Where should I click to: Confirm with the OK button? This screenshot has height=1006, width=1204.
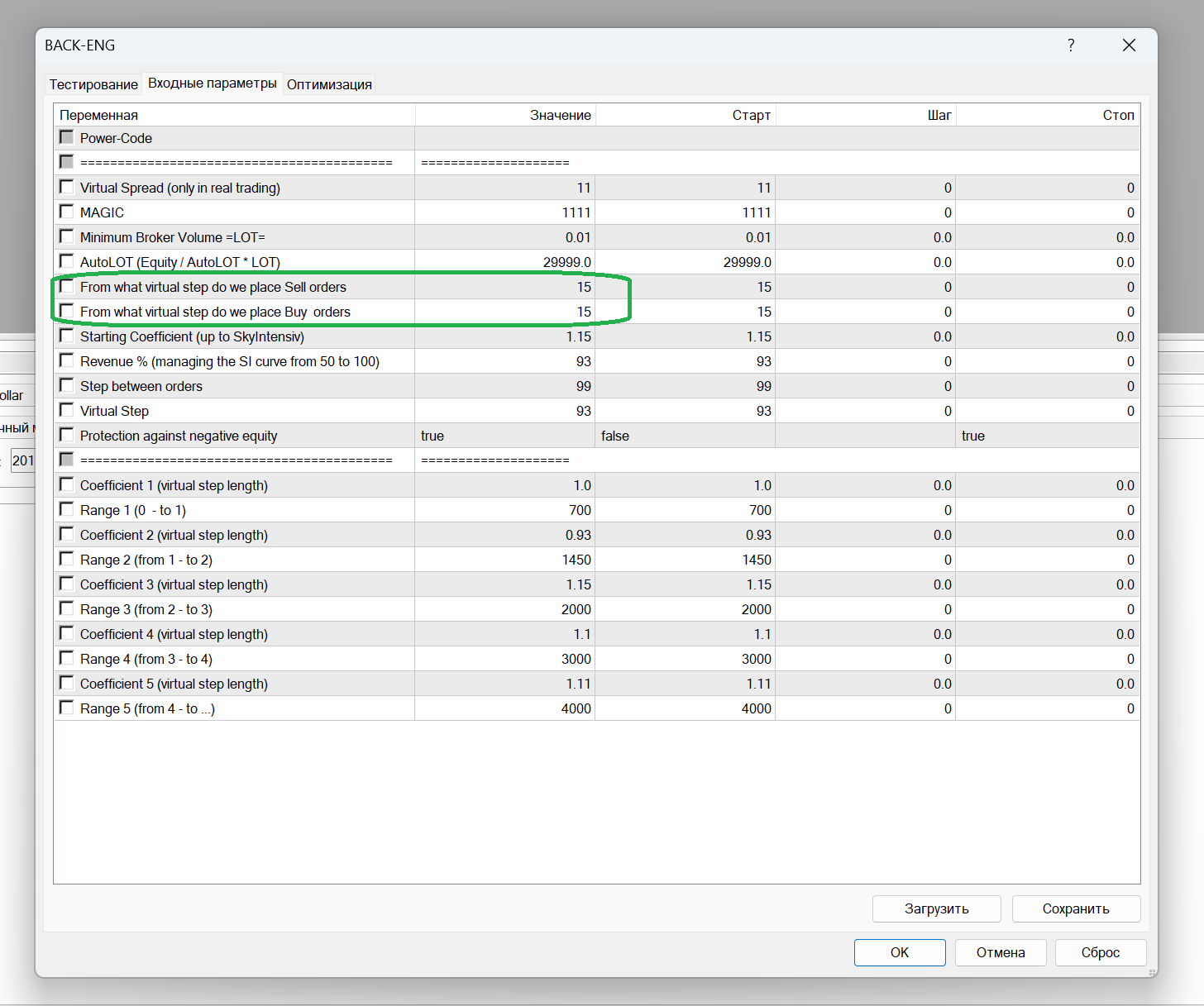coord(900,952)
